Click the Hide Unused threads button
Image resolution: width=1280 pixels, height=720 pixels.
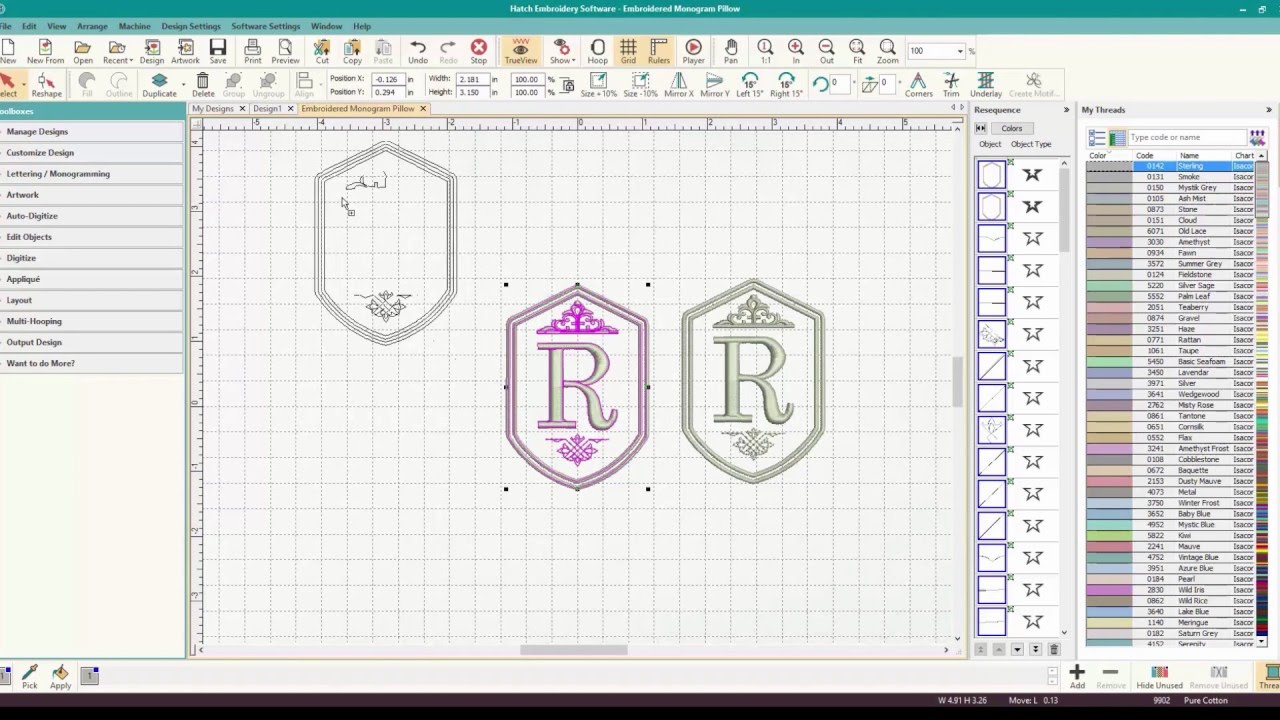click(x=1160, y=677)
